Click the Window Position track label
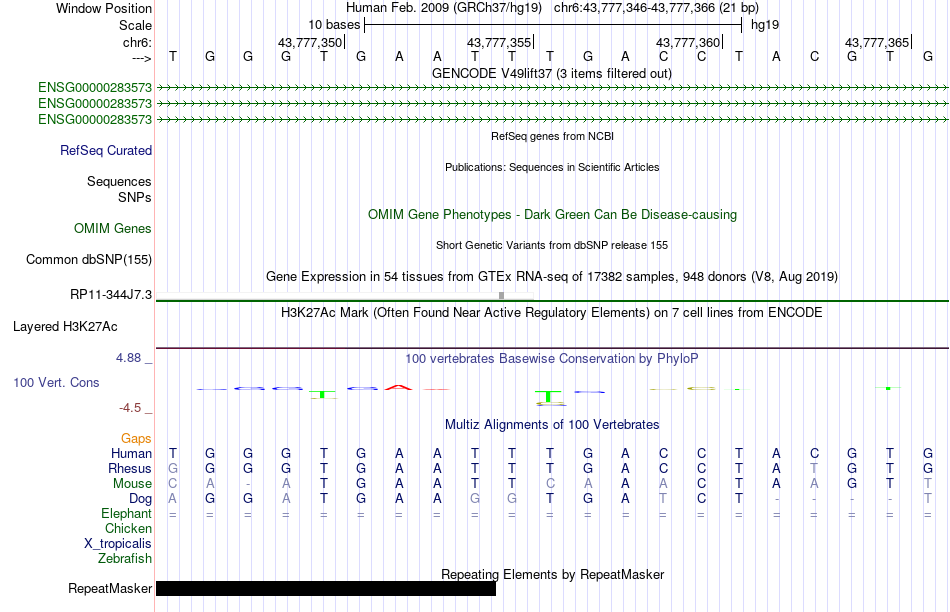Screen dimensions: 950x612 pyautogui.click(x=104, y=8)
